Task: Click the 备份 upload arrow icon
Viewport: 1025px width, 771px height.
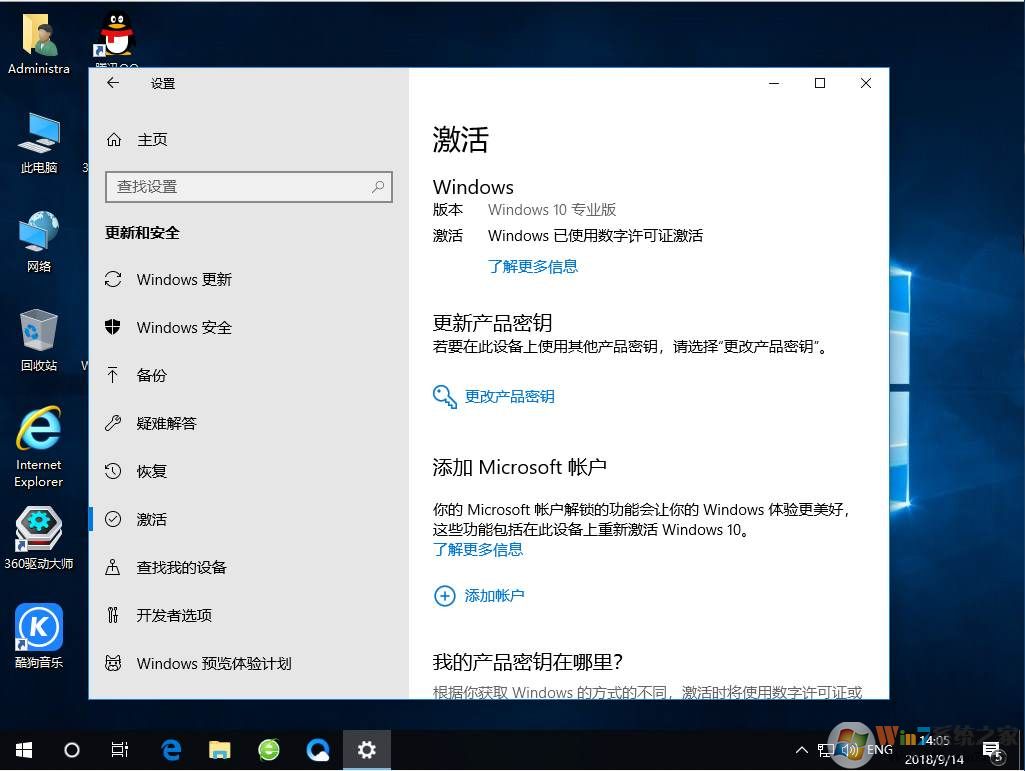Action: click(x=113, y=375)
